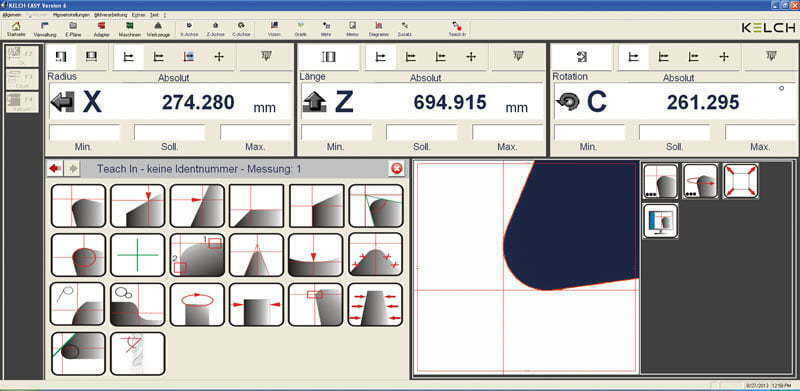Close the Teach In panel with red X
800x391 pixels.
396,168
